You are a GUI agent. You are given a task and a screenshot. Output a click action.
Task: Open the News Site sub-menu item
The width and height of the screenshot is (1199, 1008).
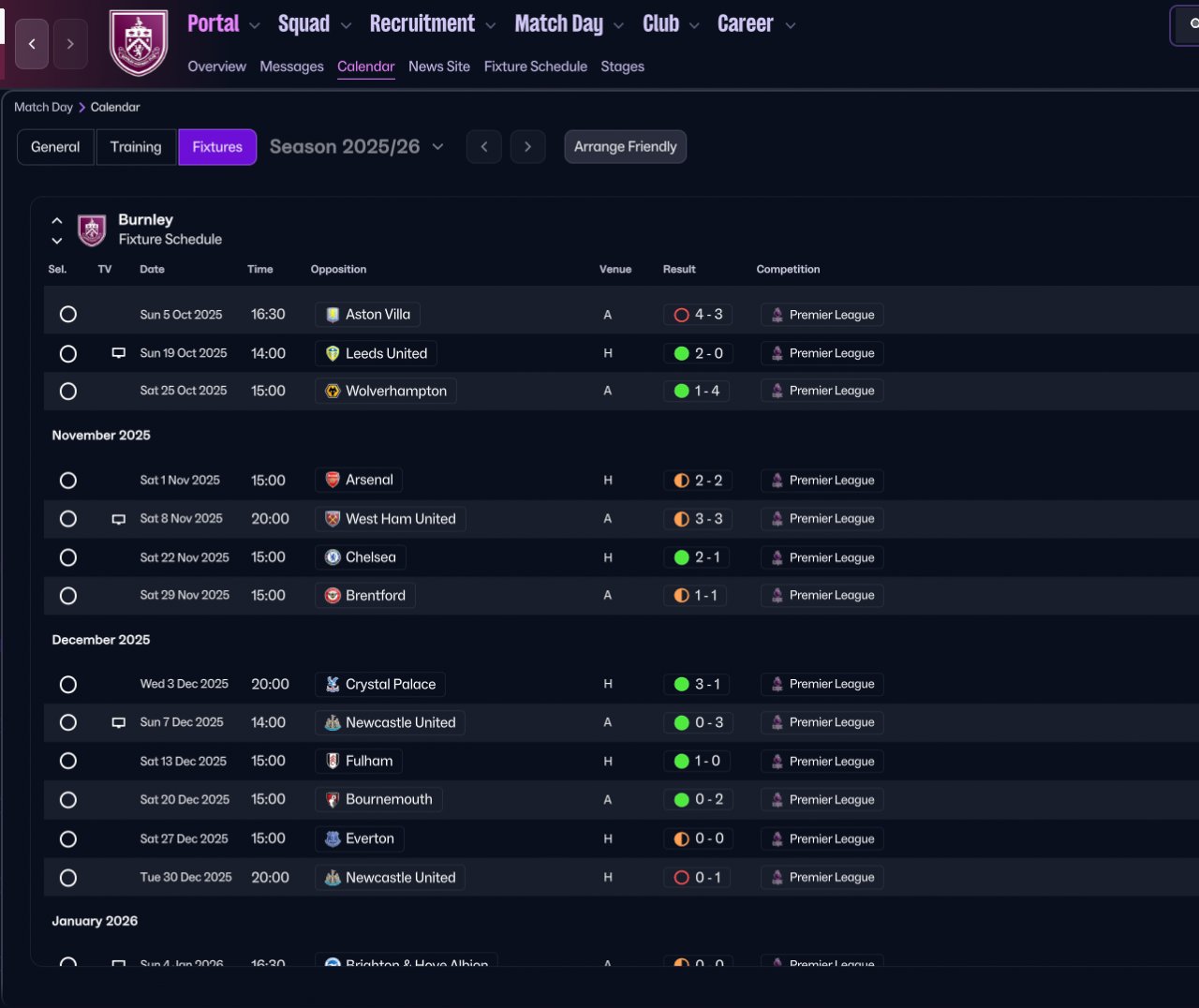[x=439, y=67]
